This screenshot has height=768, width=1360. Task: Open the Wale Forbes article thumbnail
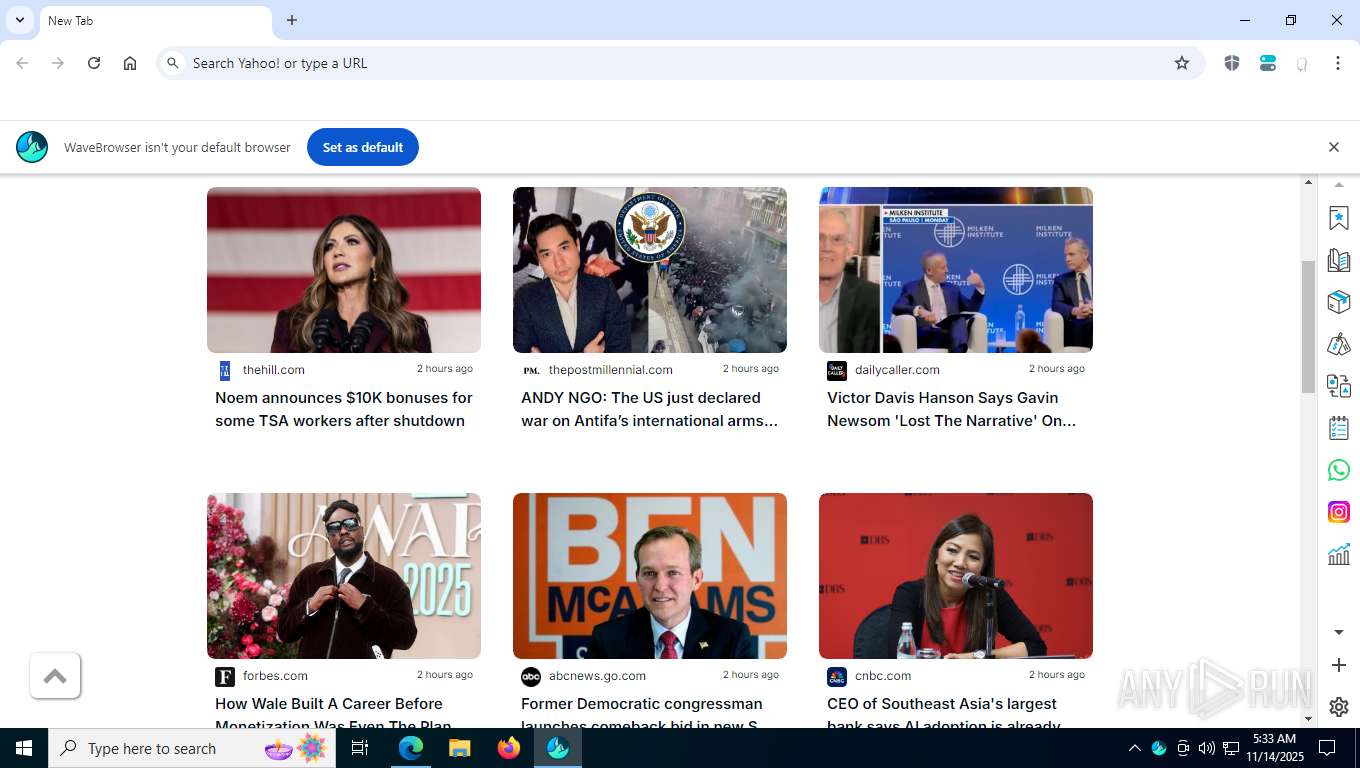coord(344,576)
